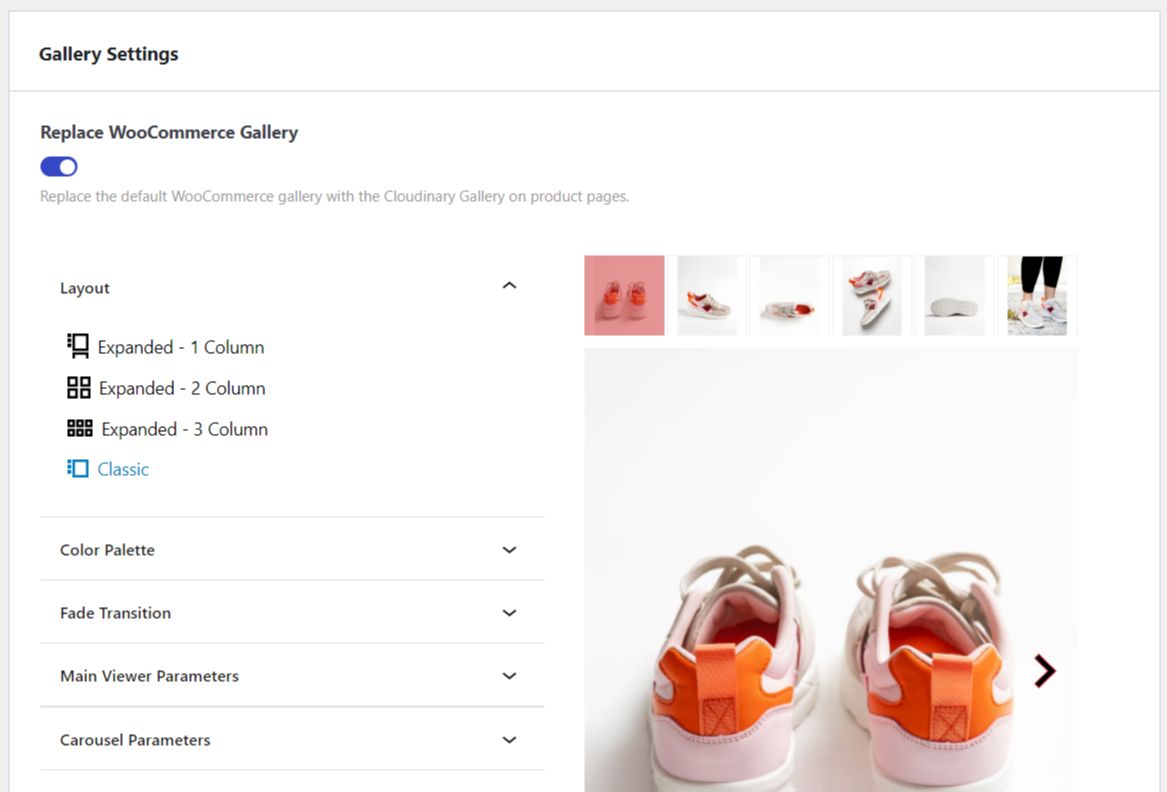
Task: Pick Expanded - 3 Column layout text
Action: tap(184, 429)
